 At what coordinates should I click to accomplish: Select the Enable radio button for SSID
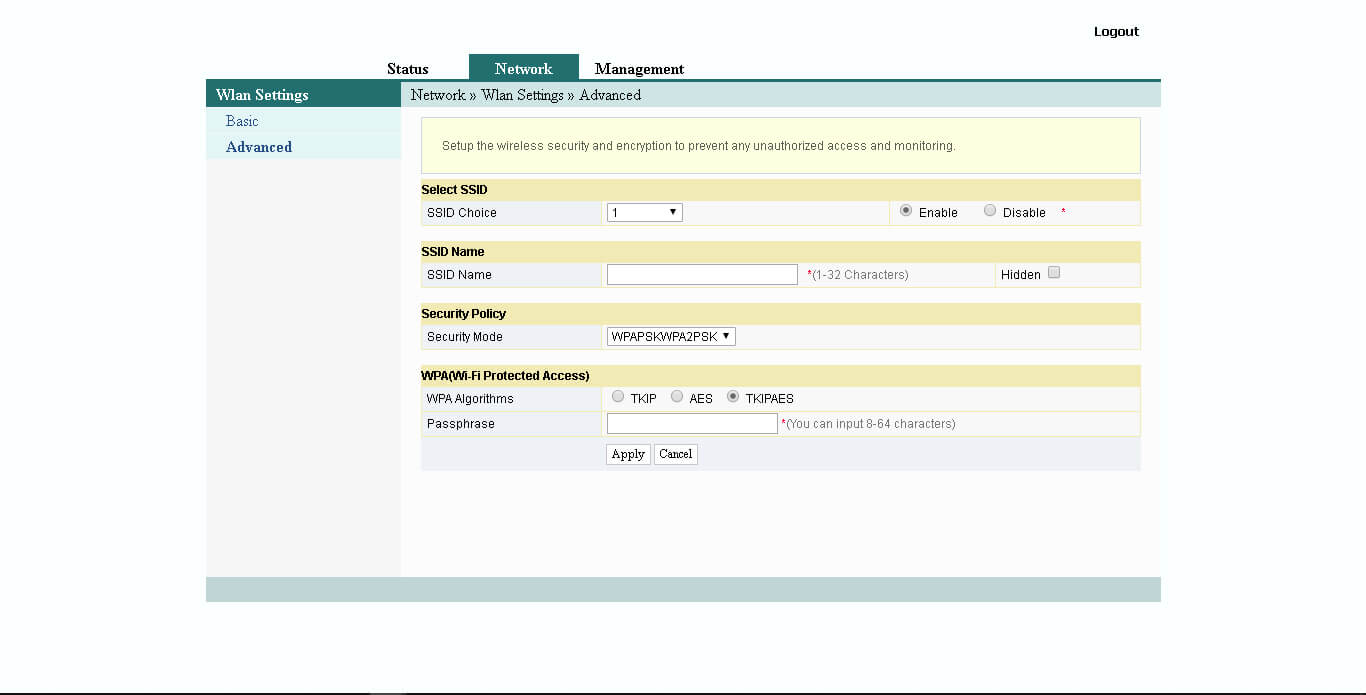pyautogui.click(x=906, y=211)
